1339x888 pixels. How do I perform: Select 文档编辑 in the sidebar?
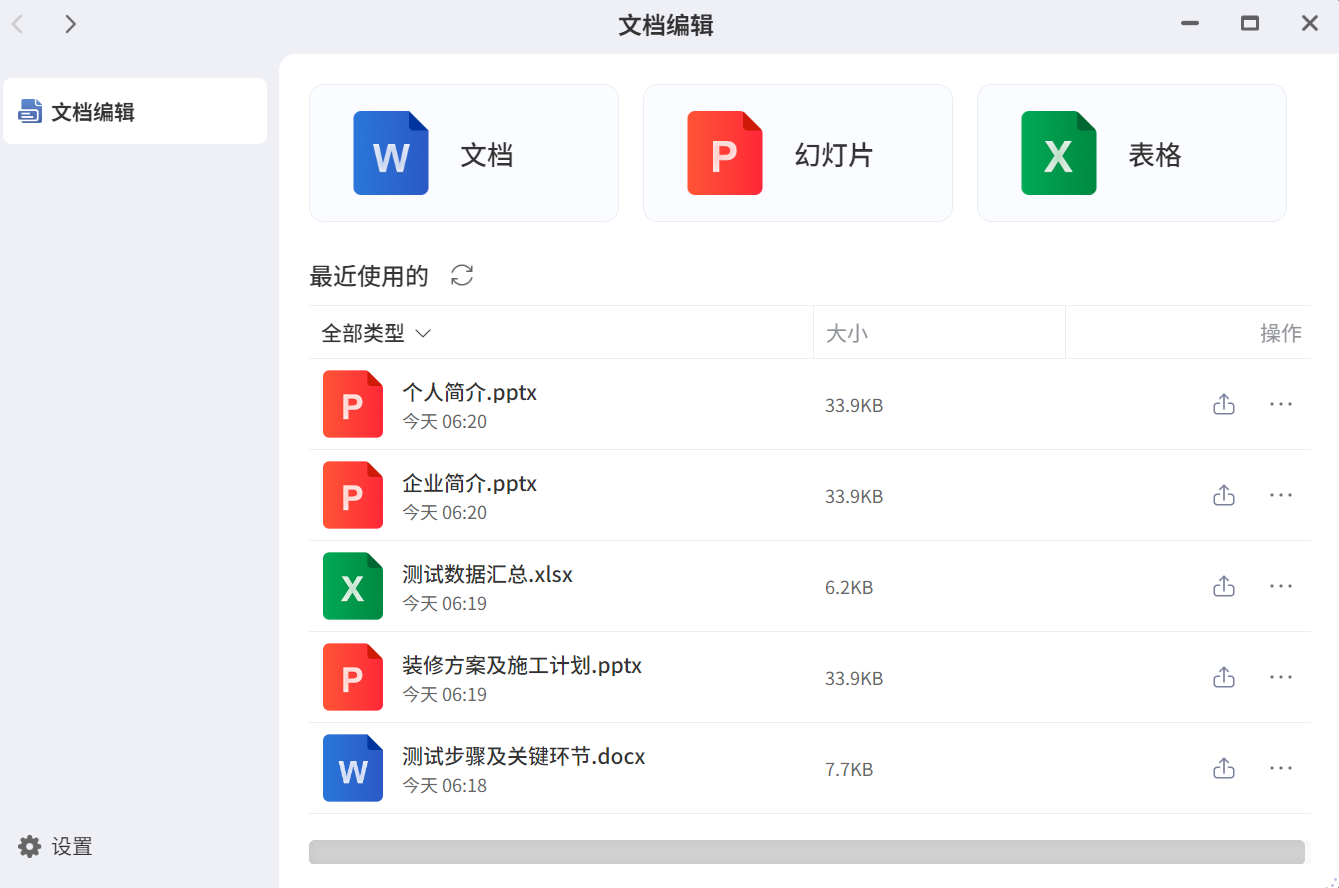(x=135, y=111)
